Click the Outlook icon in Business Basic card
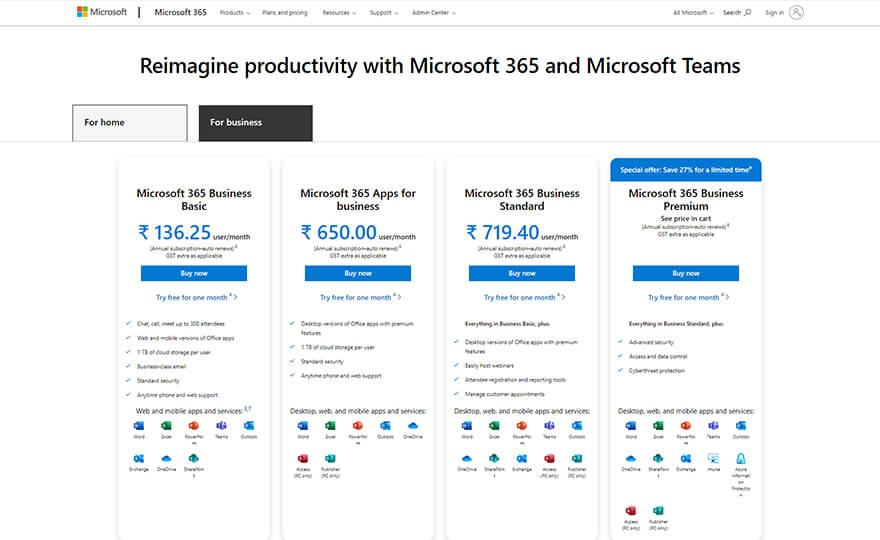 (x=249, y=426)
